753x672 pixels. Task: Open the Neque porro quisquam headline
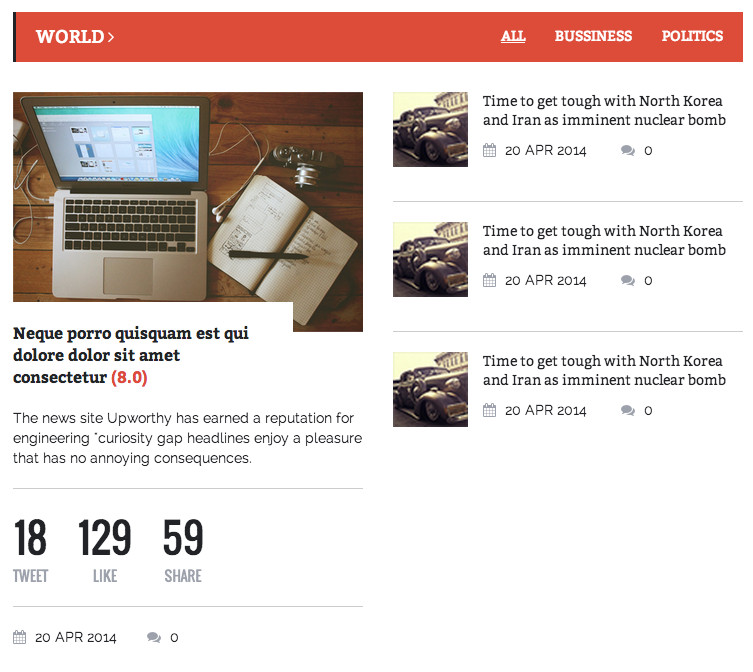(x=131, y=355)
